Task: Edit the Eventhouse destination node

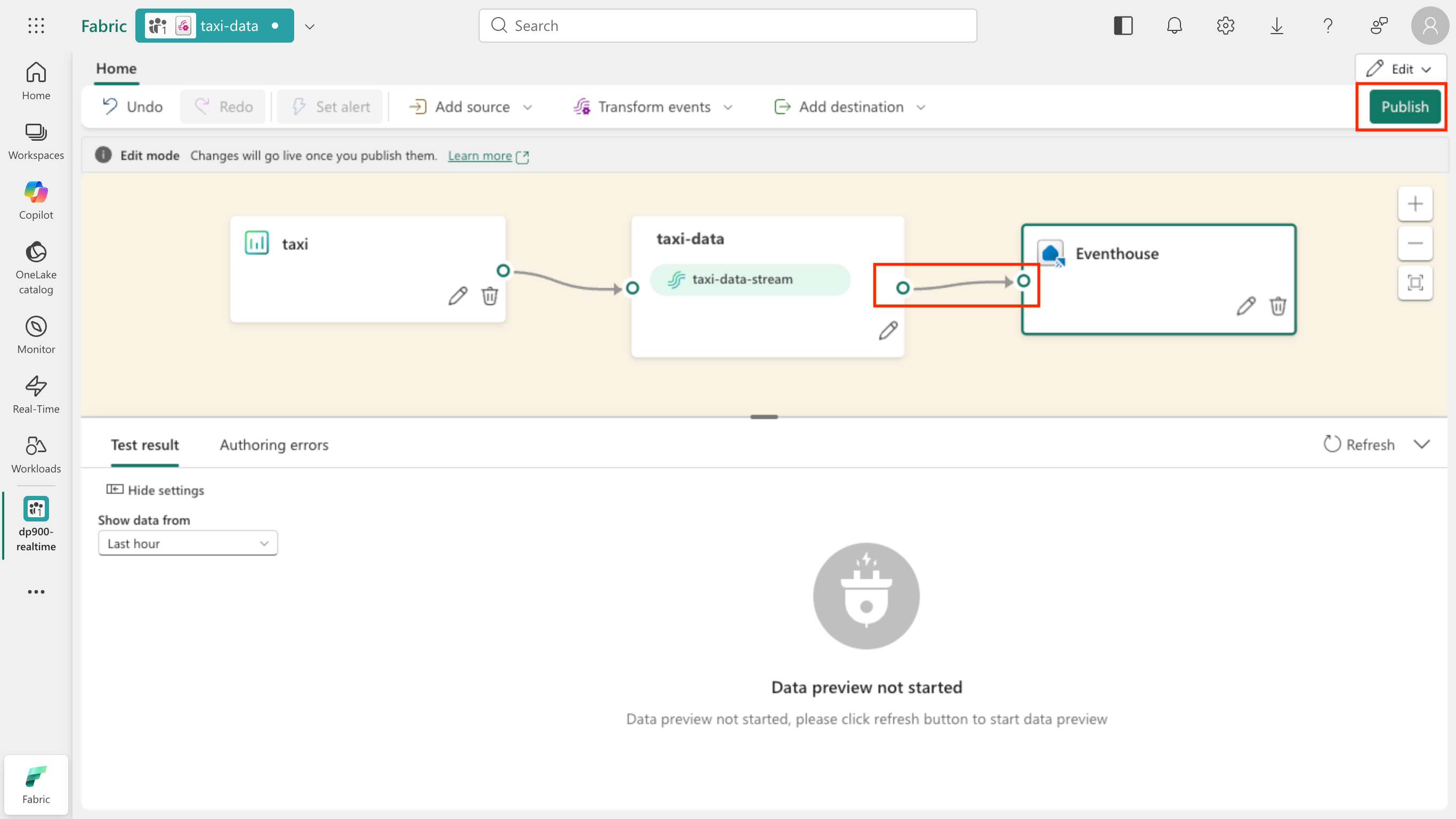Action: tap(1245, 306)
